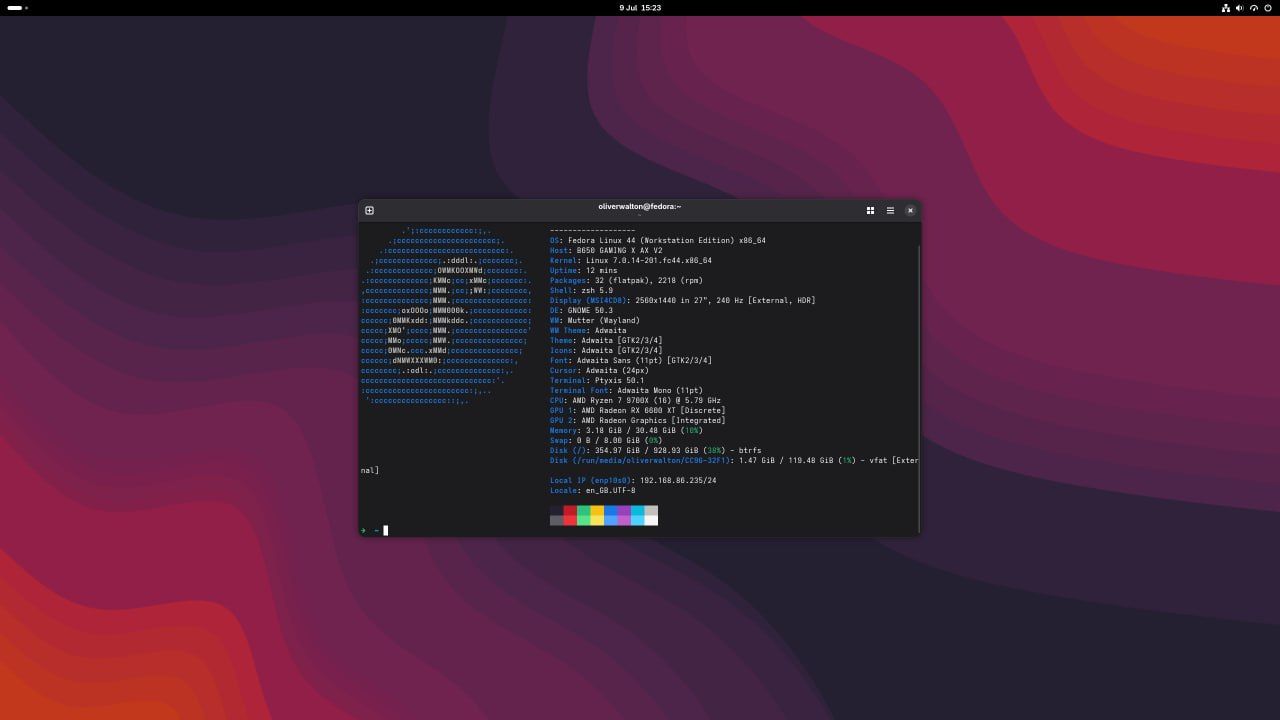Screen dimensions: 1280x720
Task: Click the "Shell: zsh 5.9" line
Action: click(x=581, y=290)
